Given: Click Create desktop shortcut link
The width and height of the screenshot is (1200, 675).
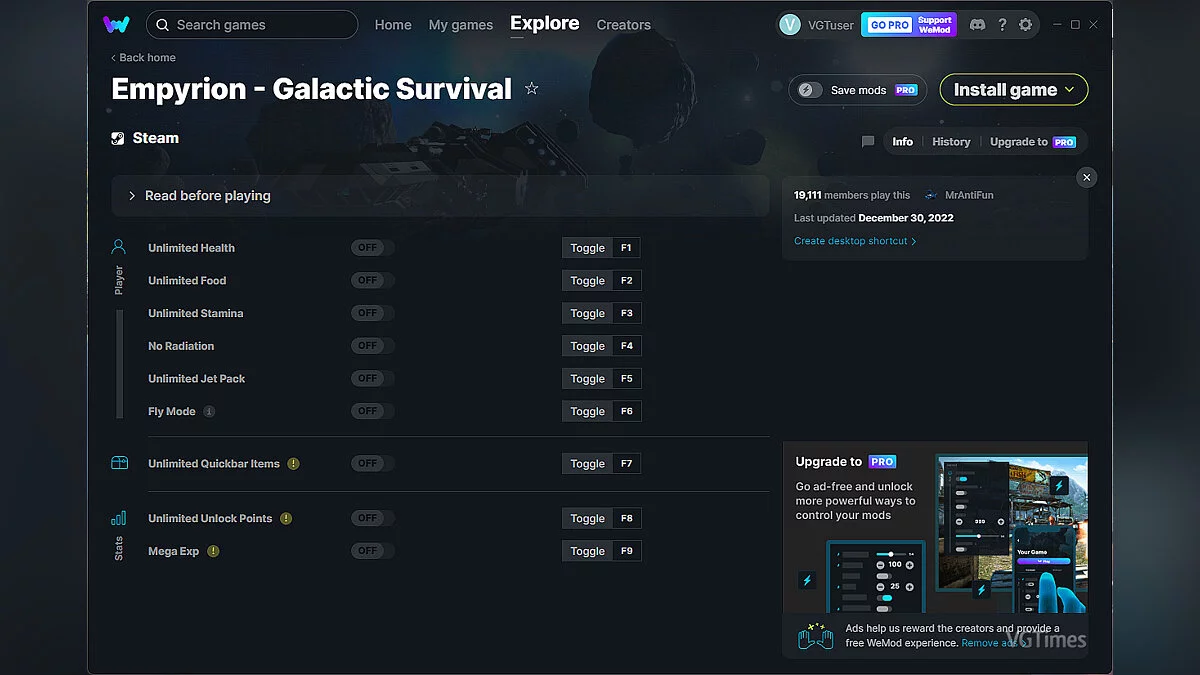Looking at the screenshot, I should click(855, 241).
